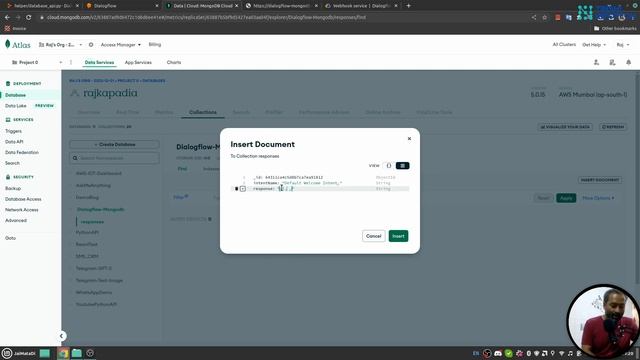Open file manager from the taskbar
The image size is (640, 360).
click(77, 353)
